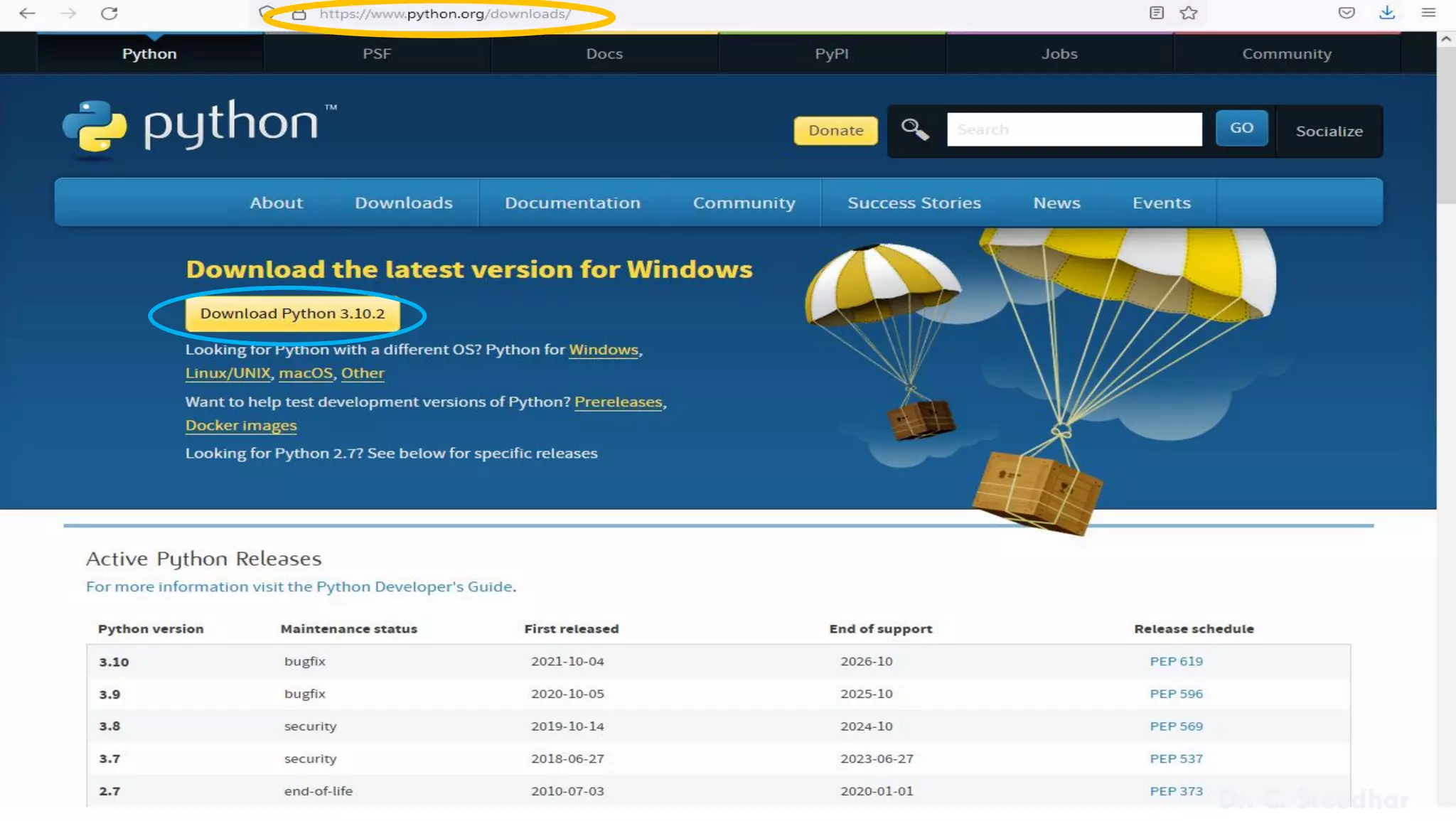This screenshot has width=1456, height=821.
Task: Show browser downloads arrow icon
Action: [x=1387, y=13]
